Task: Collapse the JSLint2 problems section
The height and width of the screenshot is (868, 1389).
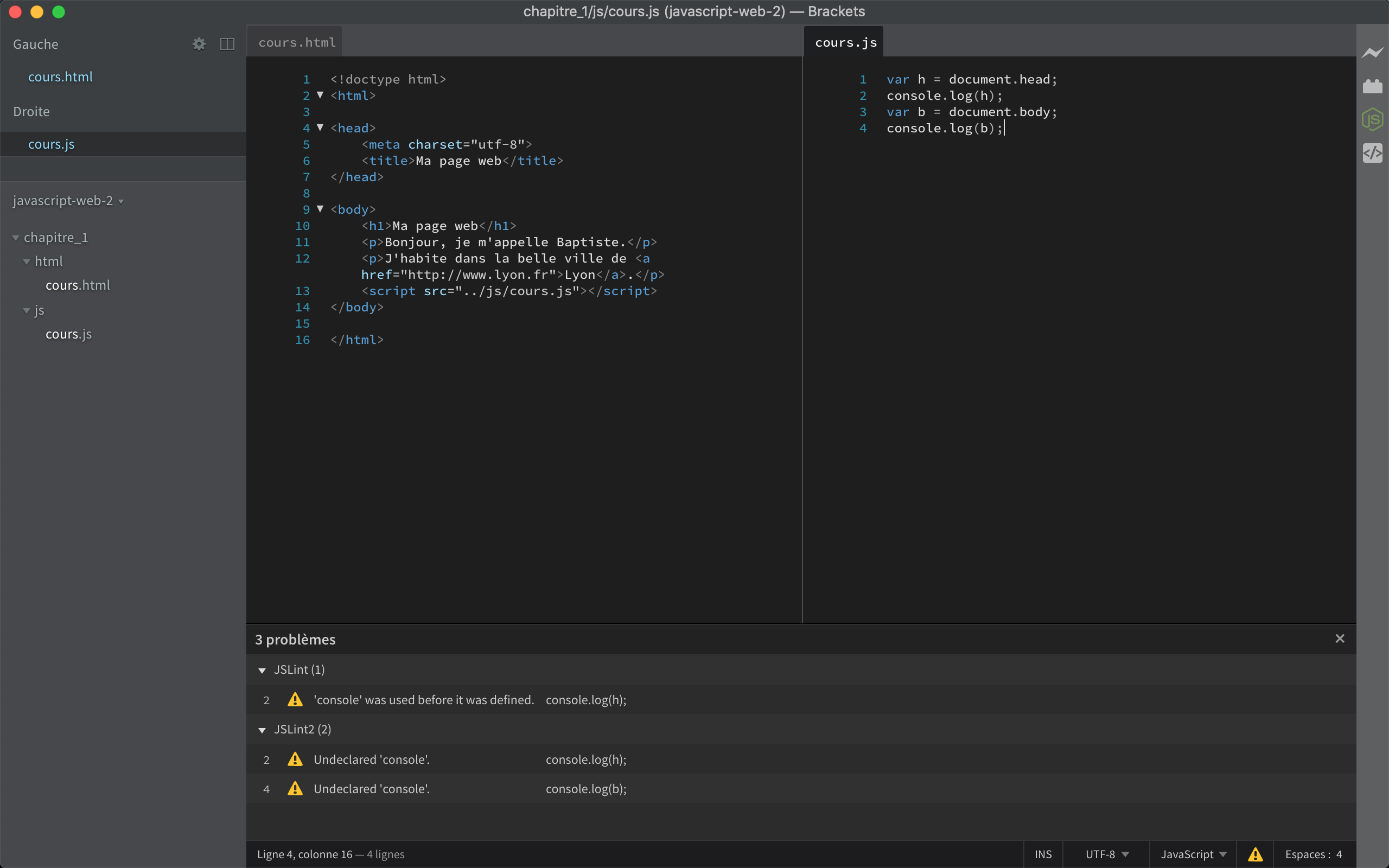Action: coord(262,730)
